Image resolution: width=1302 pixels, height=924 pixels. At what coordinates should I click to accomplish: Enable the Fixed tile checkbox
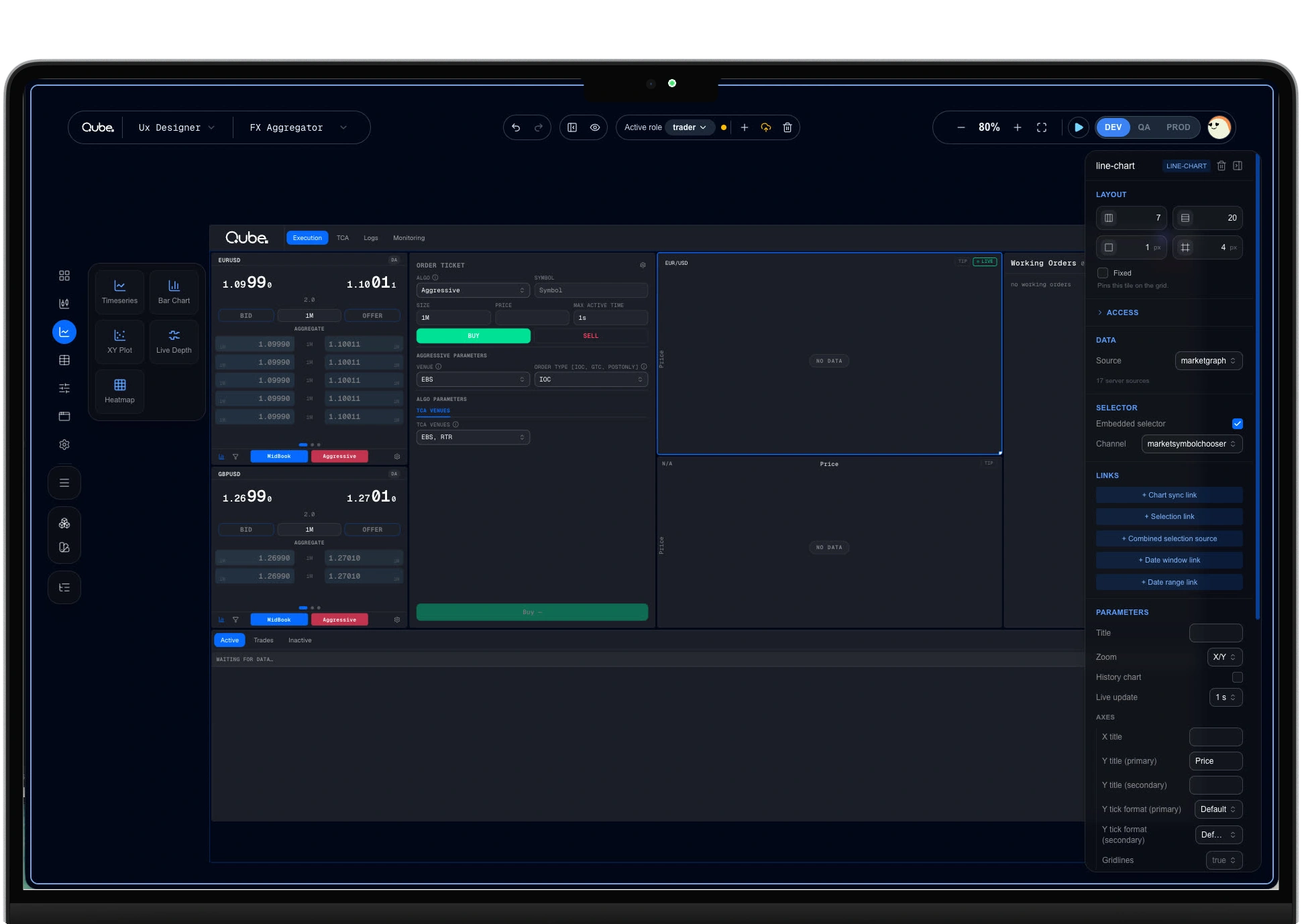coord(1103,273)
